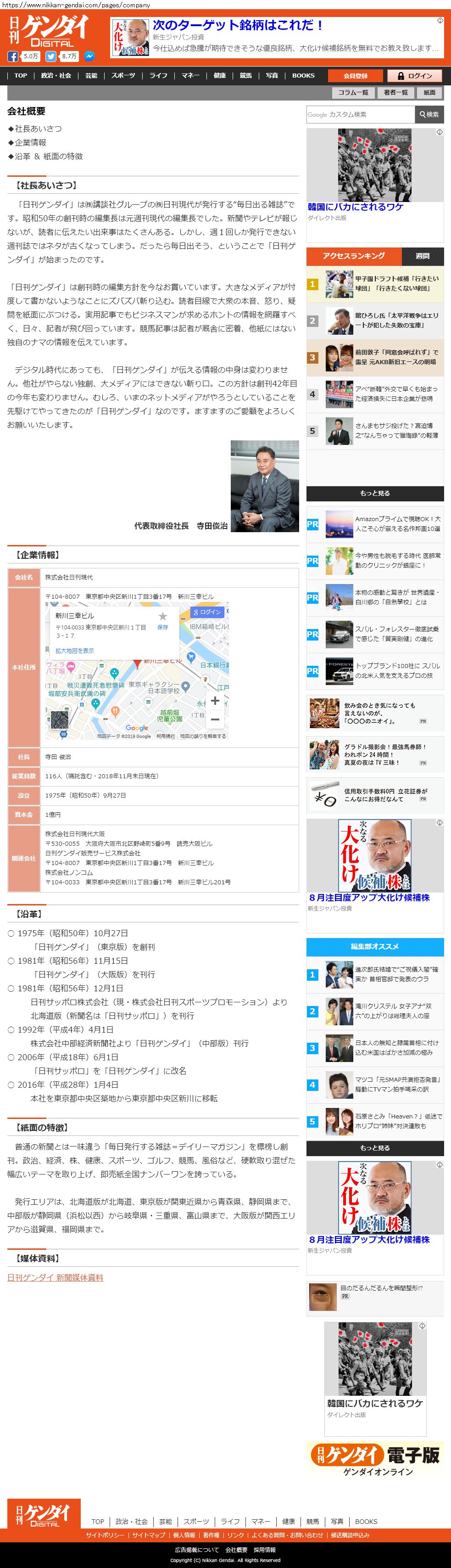
Task: Click the 会員登録 orange button
Action: (x=356, y=75)
